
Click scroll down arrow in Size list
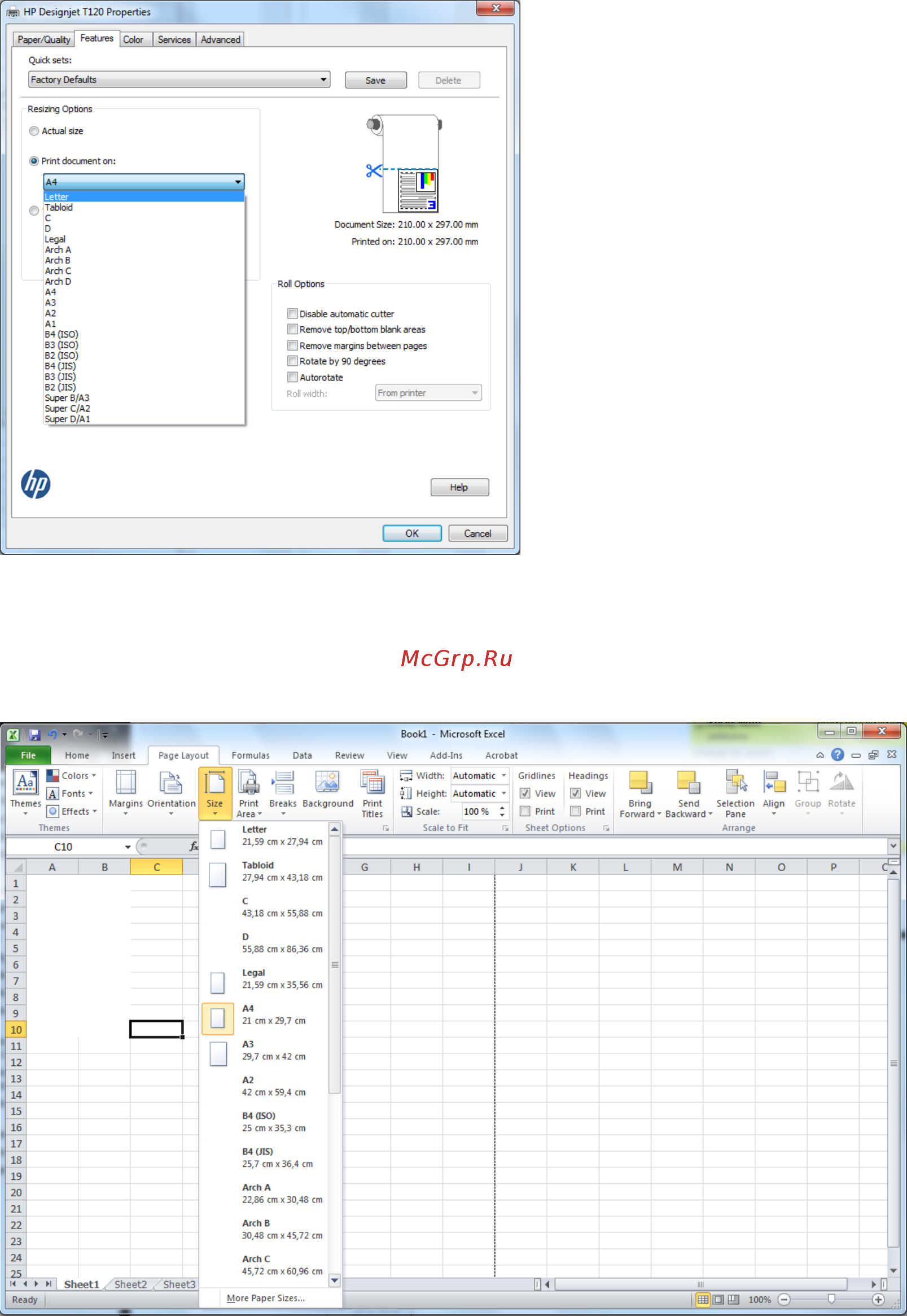click(335, 1280)
